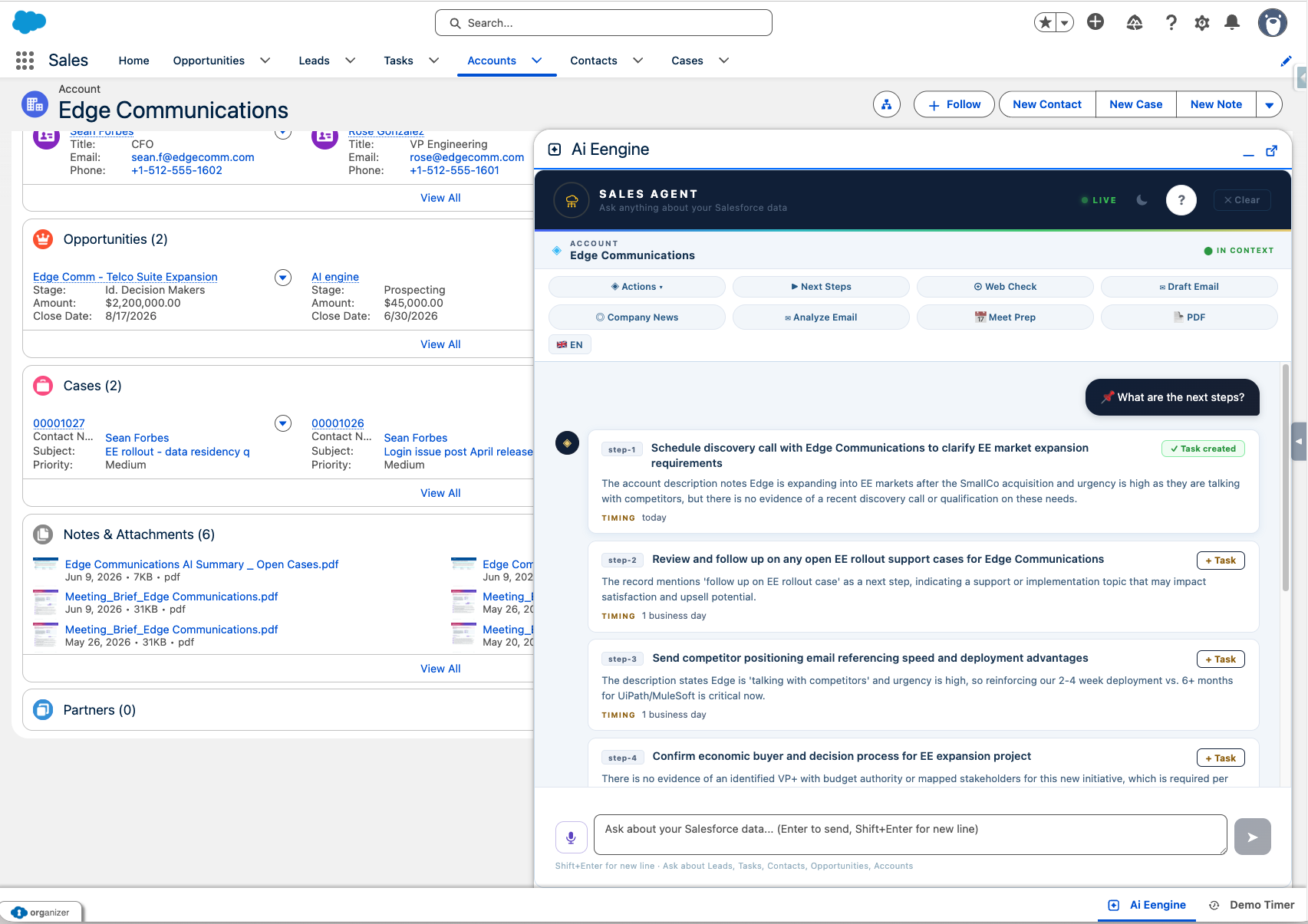
Task: Generate the PDF export
Action: coord(1189,317)
